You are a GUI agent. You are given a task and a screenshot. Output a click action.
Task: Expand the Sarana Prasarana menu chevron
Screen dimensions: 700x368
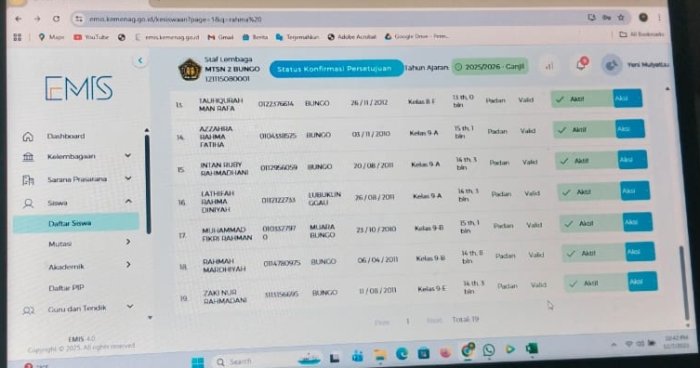point(128,178)
